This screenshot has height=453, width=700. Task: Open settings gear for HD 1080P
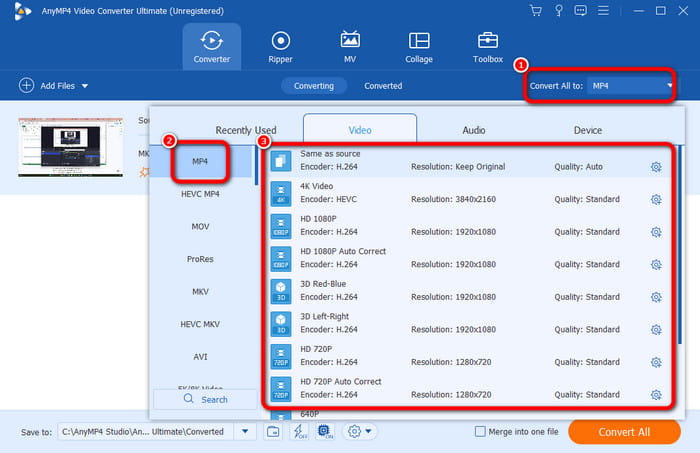pos(656,232)
